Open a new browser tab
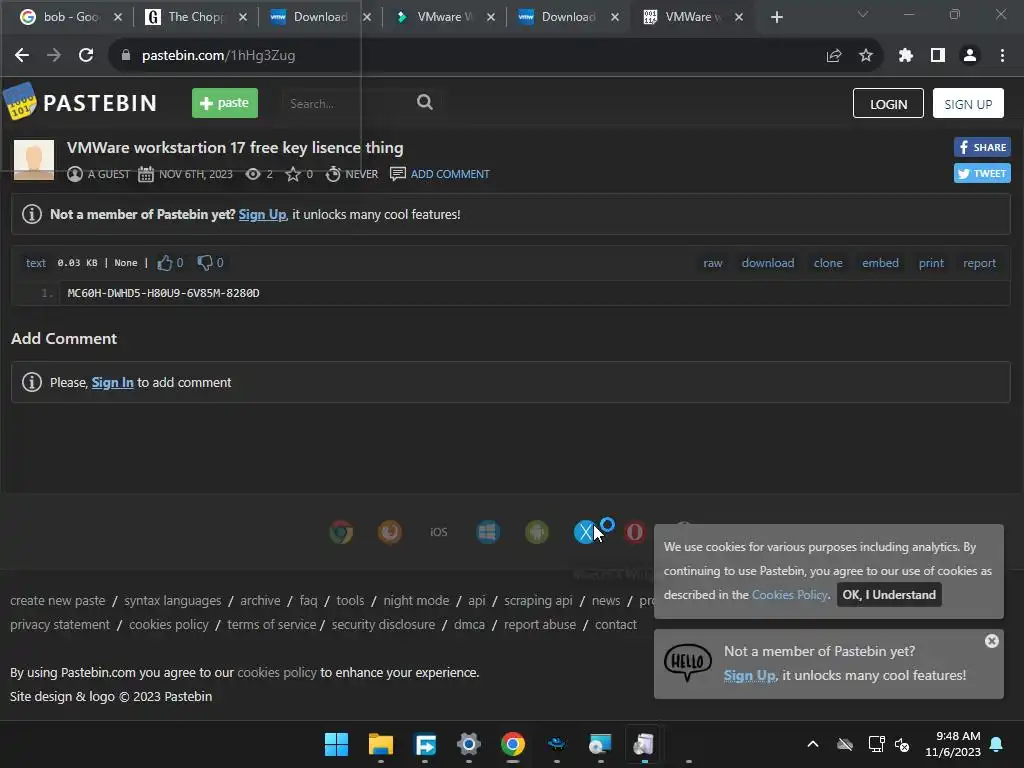 tap(776, 17)
